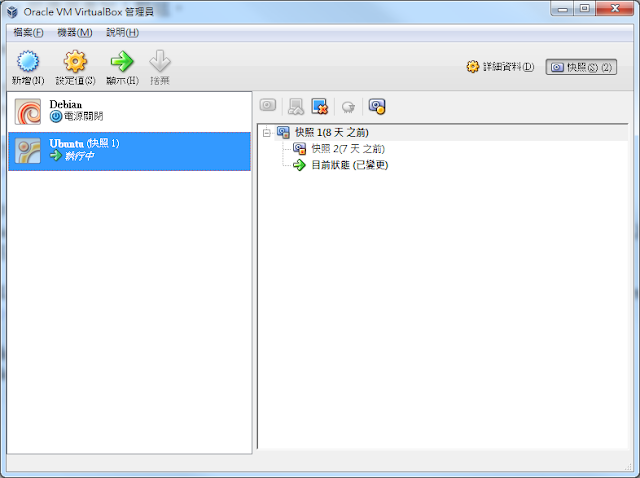The height and width of the screenshot is (478, 640).
Task: Select 目前狀態 (已變更) current state
Action: [349, 165]
